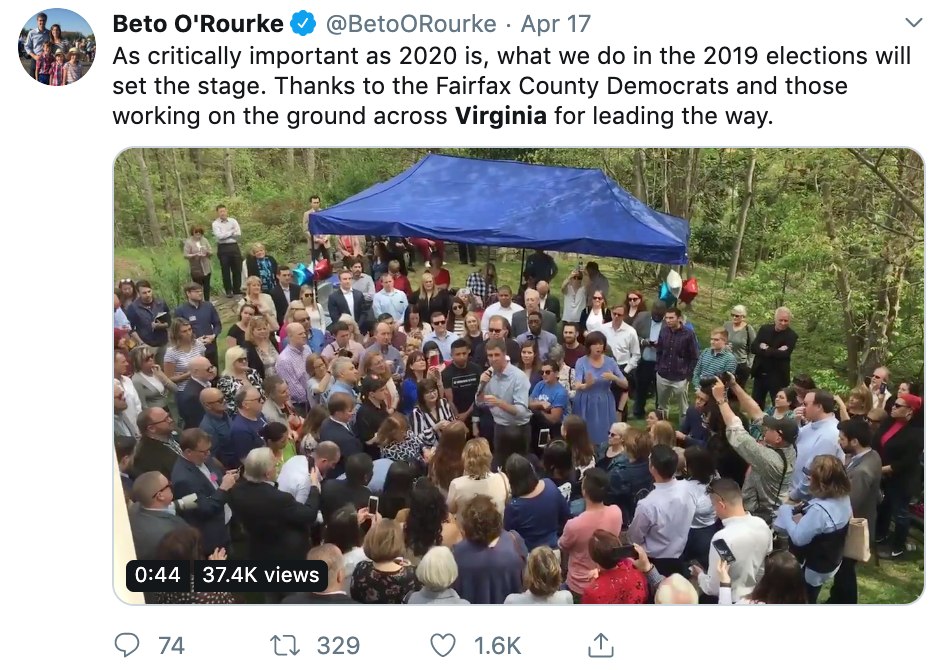Click the Beto O'Rourke display name
This screenshot has height=670, width=942.
pyautogui.click(x=198, y=23)
